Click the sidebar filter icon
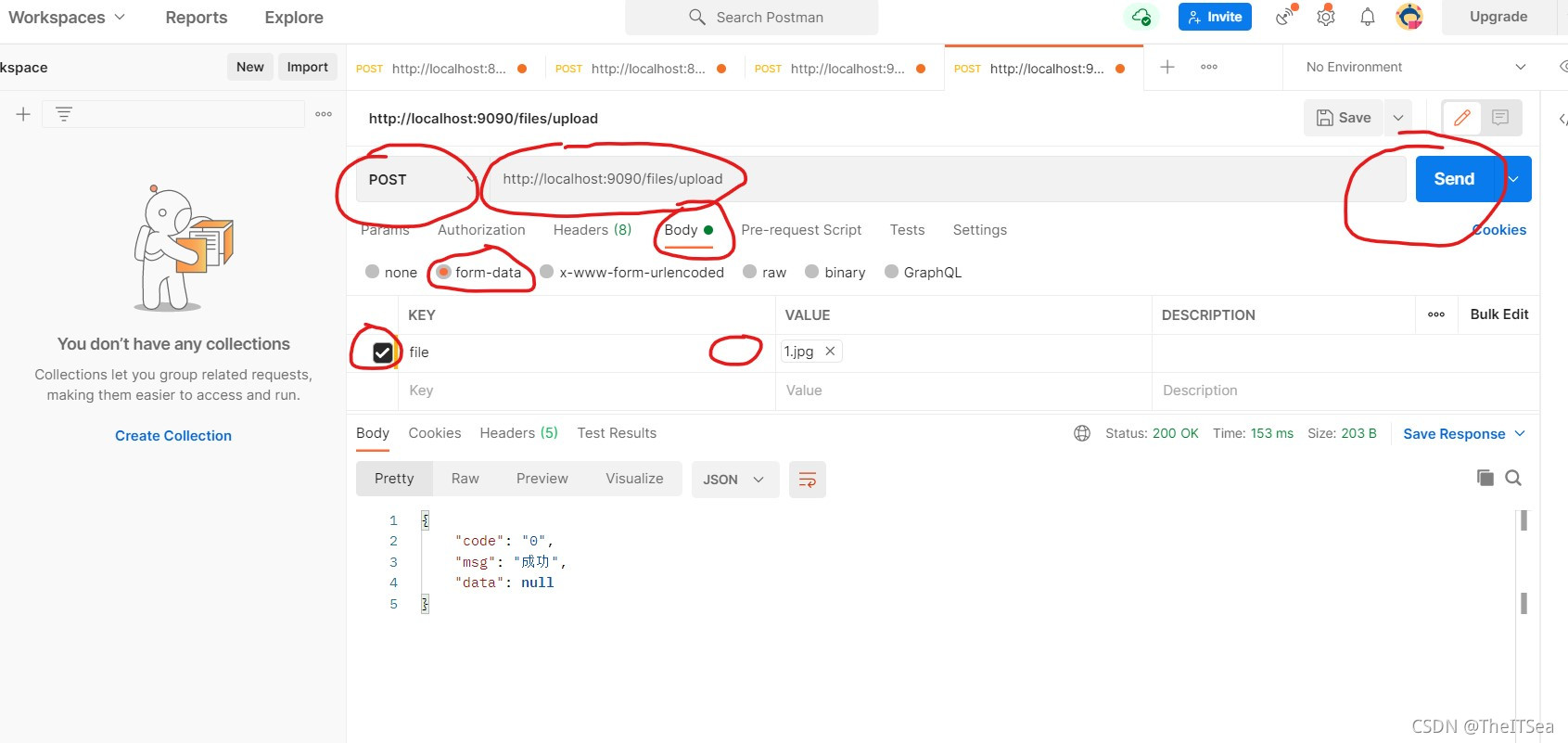 click(x=64, y=114)
